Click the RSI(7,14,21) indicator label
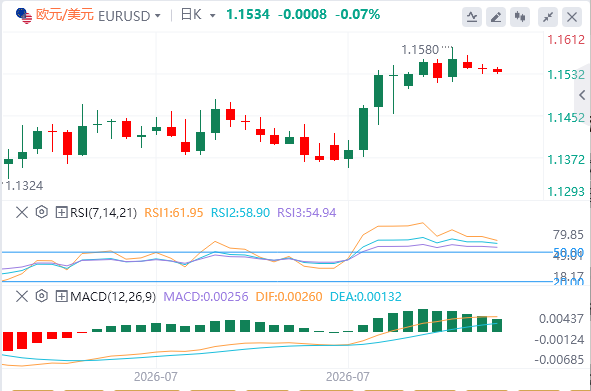Image resolution: width=591 pixels, height=391 pixels. click(103, 213)
